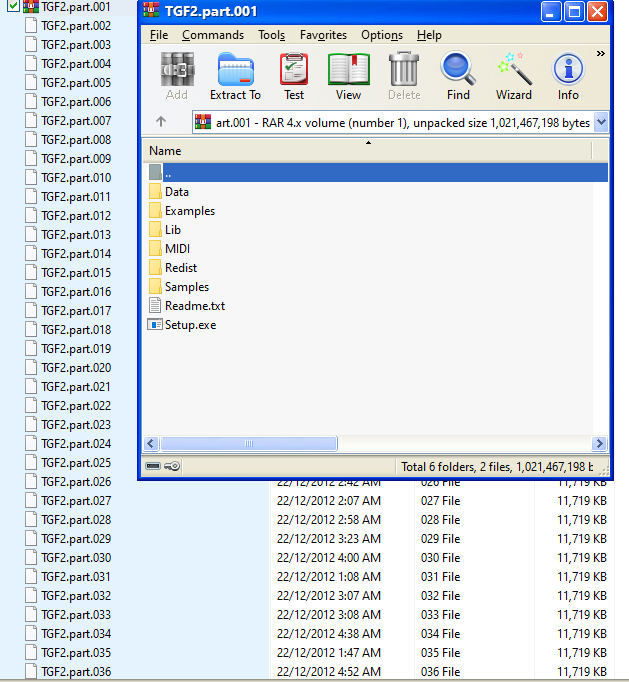This screenshot has width=629, height=682.
Task: Expand the archive path dropdown
Action: click(x=601, y=122)
